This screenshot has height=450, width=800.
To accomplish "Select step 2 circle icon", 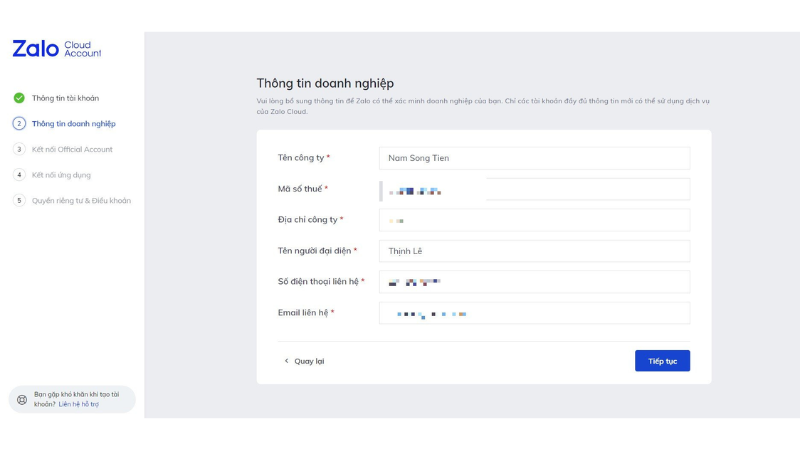I will [x=19, y=124].
